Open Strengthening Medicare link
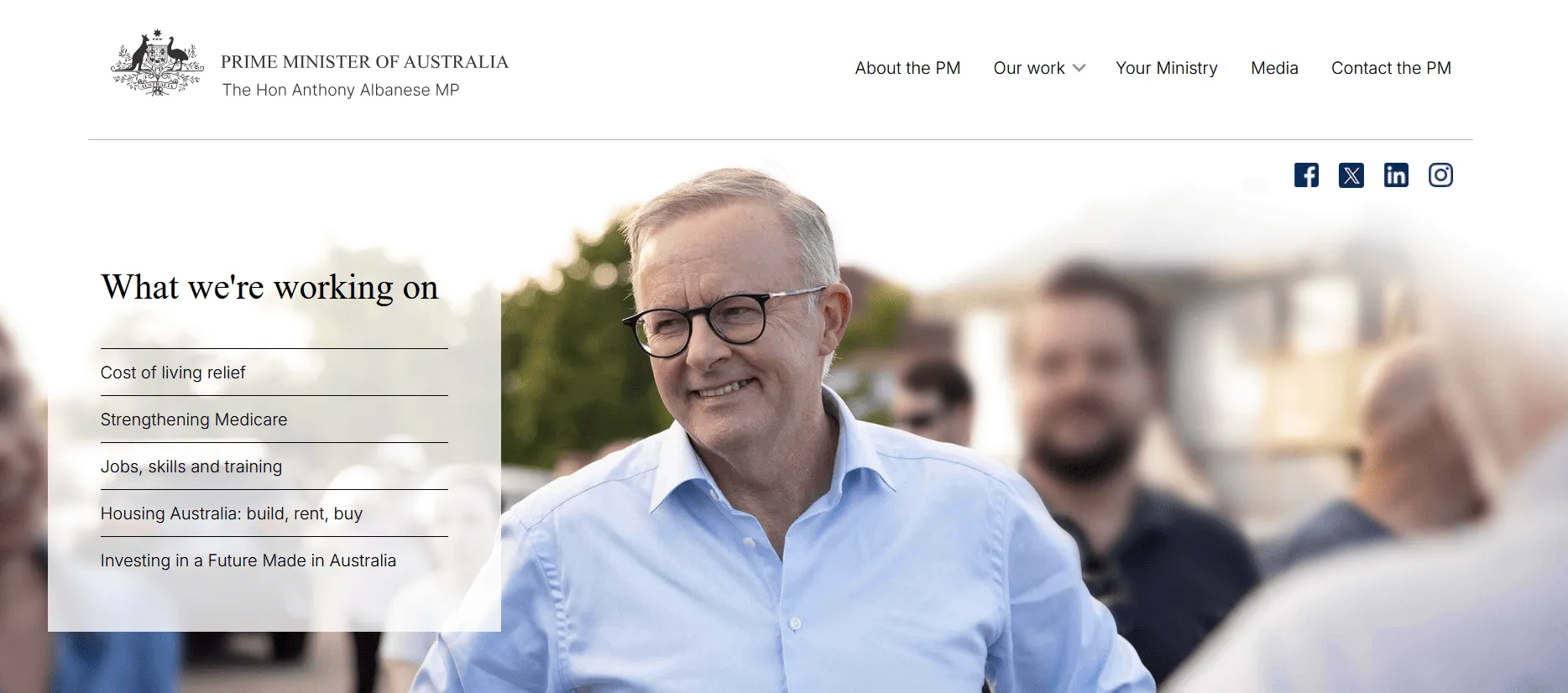1568x693 pixels. 194,419
